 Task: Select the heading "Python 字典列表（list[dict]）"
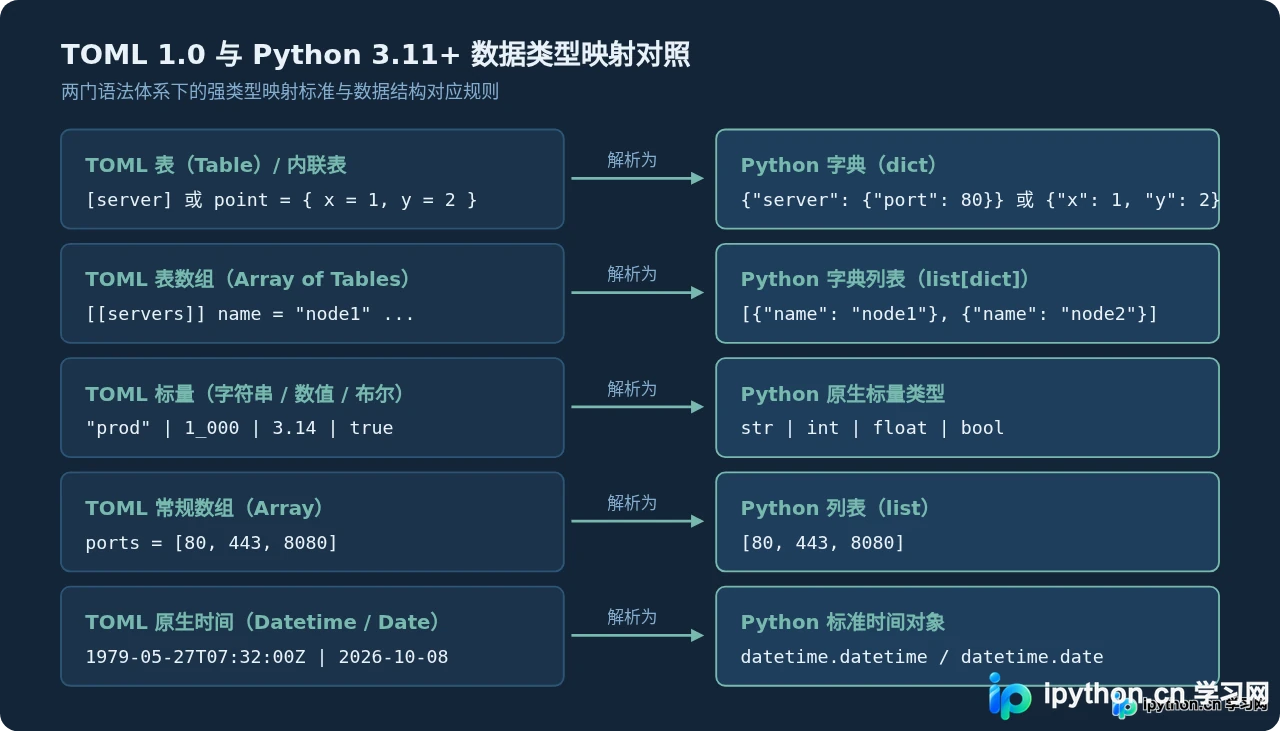pyautogui.click(x=886, y=279)
